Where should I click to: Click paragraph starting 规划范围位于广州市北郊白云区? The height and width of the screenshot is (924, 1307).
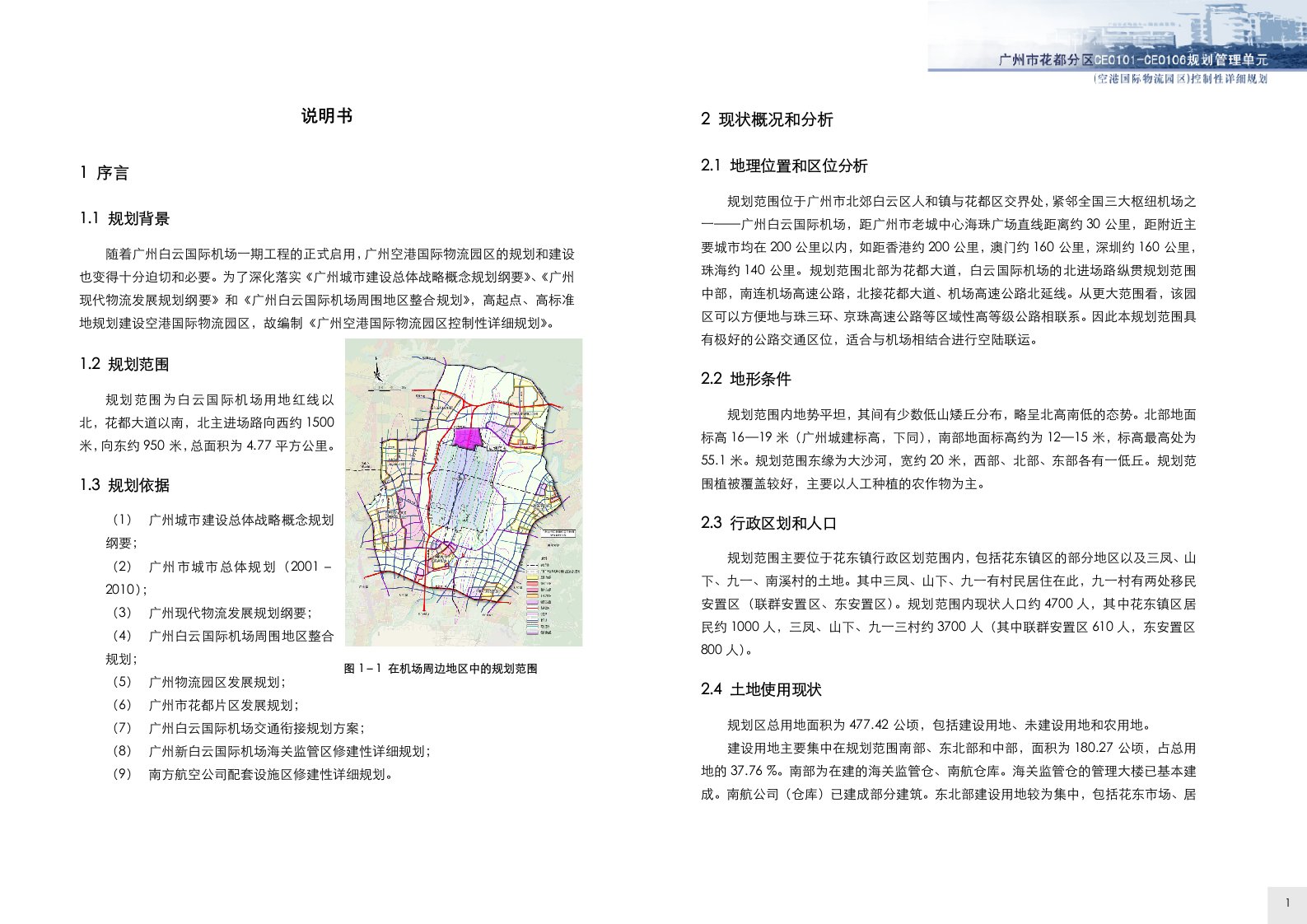point(948,270)
